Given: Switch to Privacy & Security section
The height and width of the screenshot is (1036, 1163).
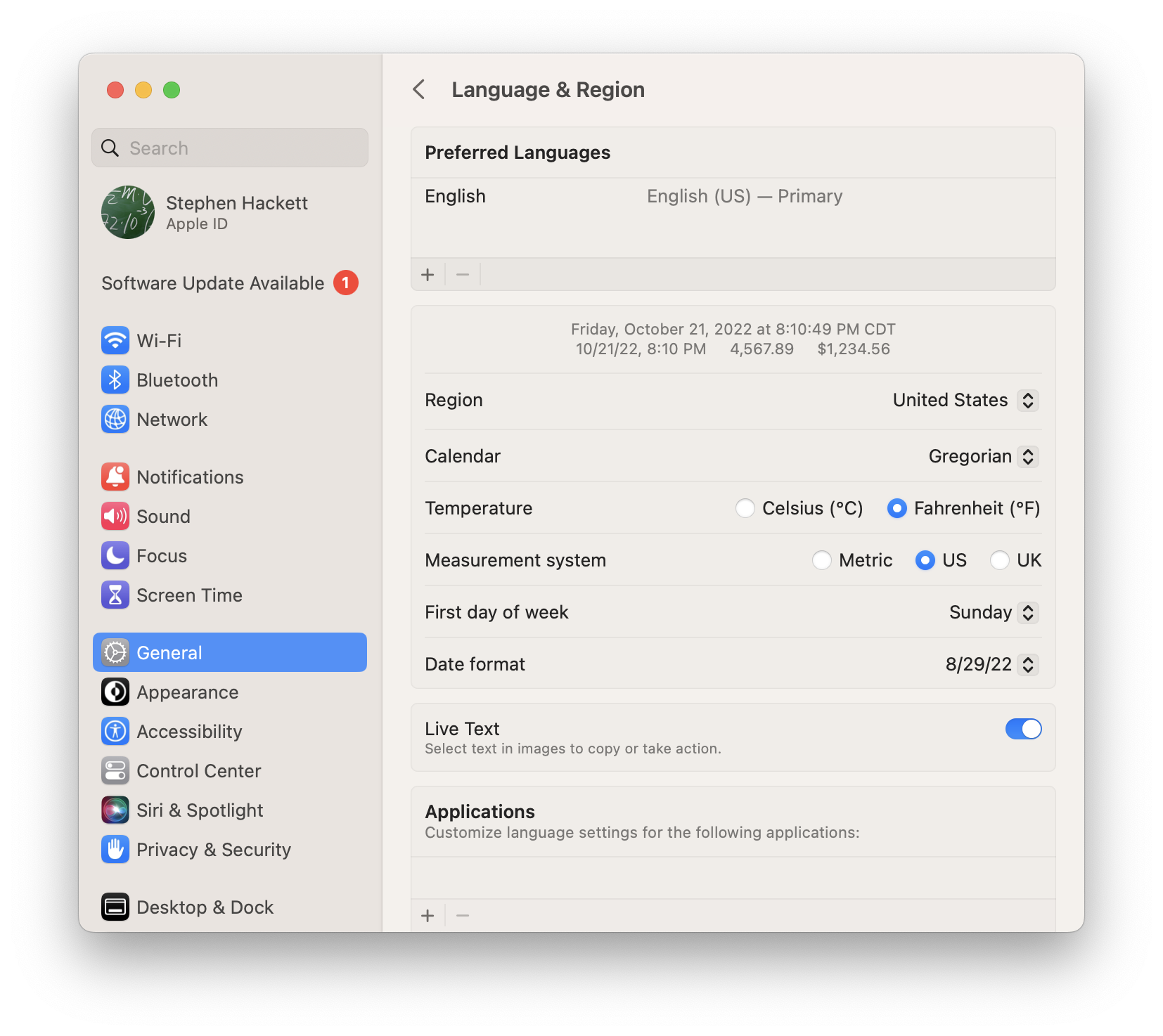Looking at the screenshot, I should pyautogui.click(x=213, y=850).
